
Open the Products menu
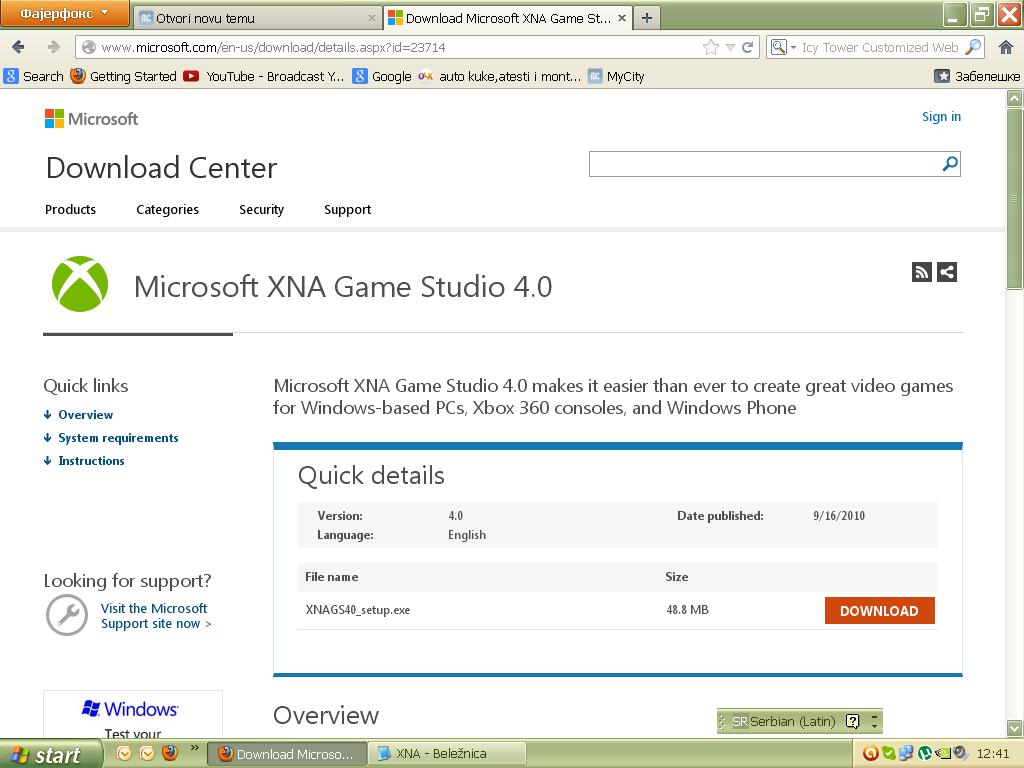click(71, 210)
